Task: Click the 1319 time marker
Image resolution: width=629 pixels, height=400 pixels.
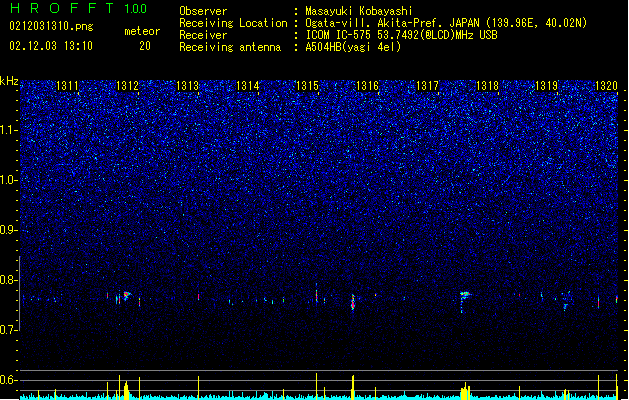Action: click(547, 86)
